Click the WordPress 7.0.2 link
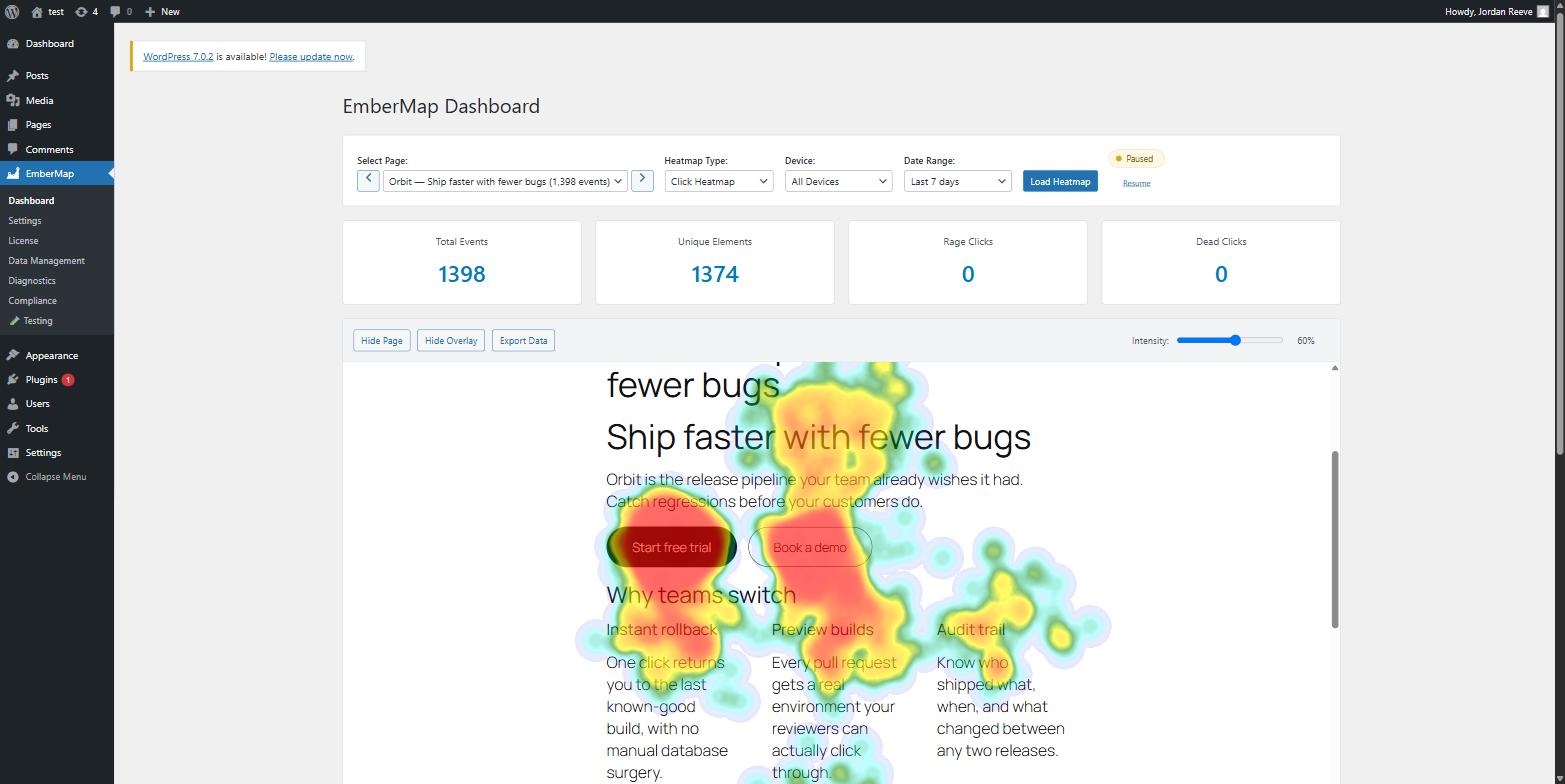This screenshot has width=1565, height=784. [178, 57]
